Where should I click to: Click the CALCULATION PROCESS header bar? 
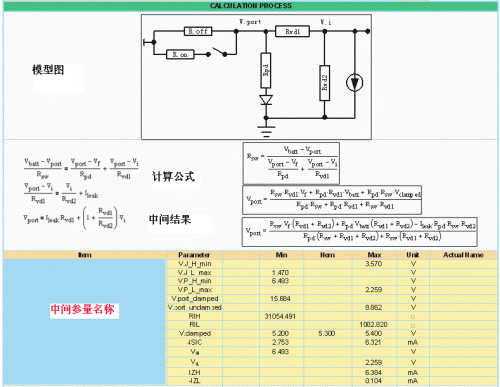tap(250, 6)
